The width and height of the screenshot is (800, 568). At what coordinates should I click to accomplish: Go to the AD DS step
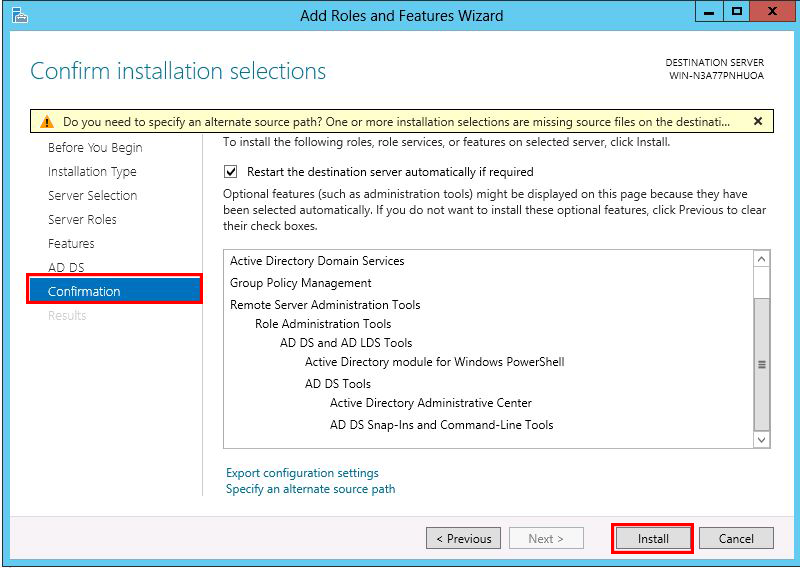(x=66, y=267)
